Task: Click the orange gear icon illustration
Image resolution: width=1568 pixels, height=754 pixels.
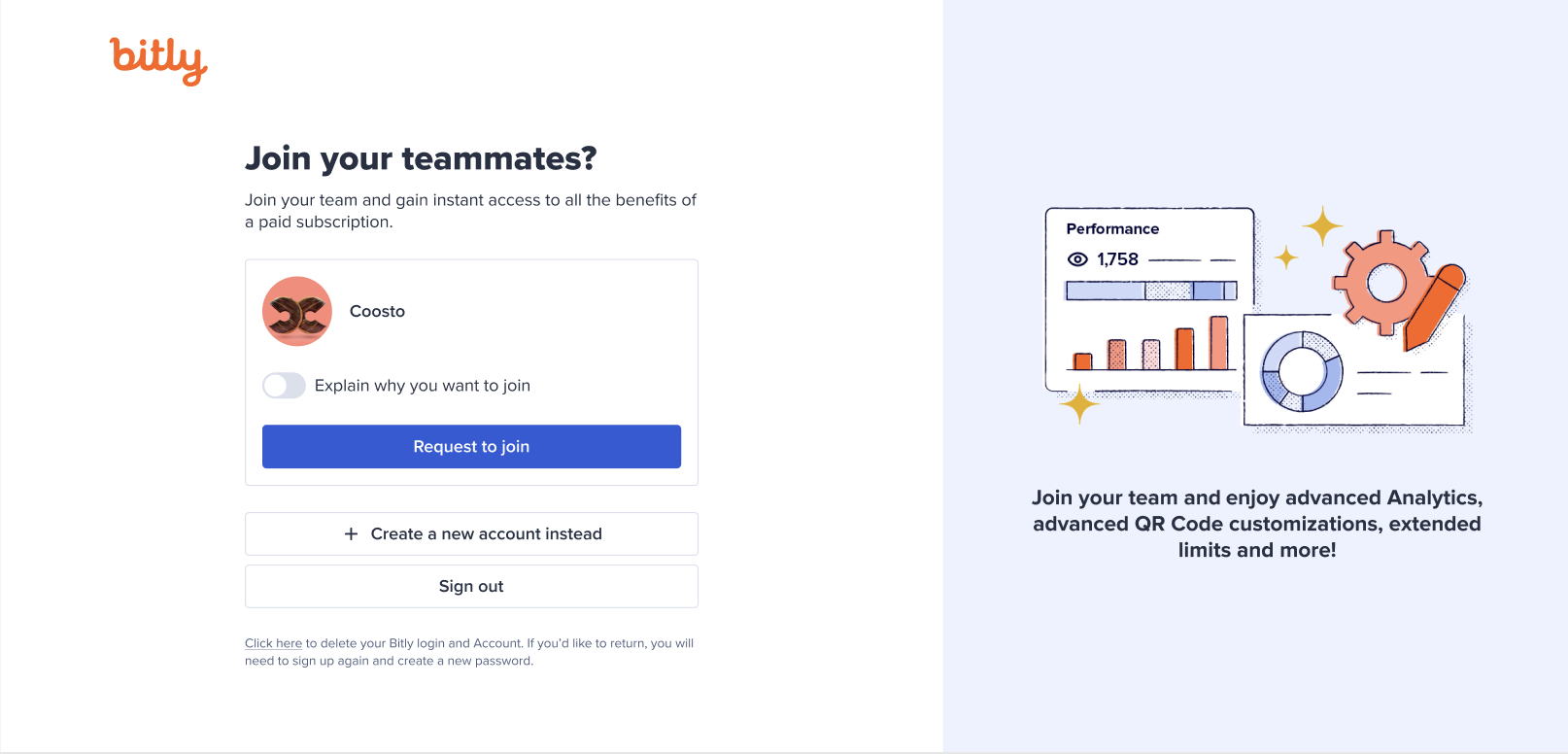Action: coord(1386,283)
